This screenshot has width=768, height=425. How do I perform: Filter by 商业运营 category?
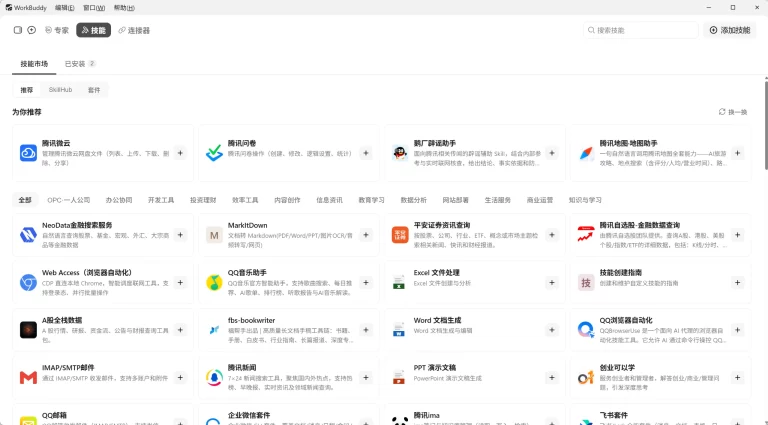click(x=540, y=200)
